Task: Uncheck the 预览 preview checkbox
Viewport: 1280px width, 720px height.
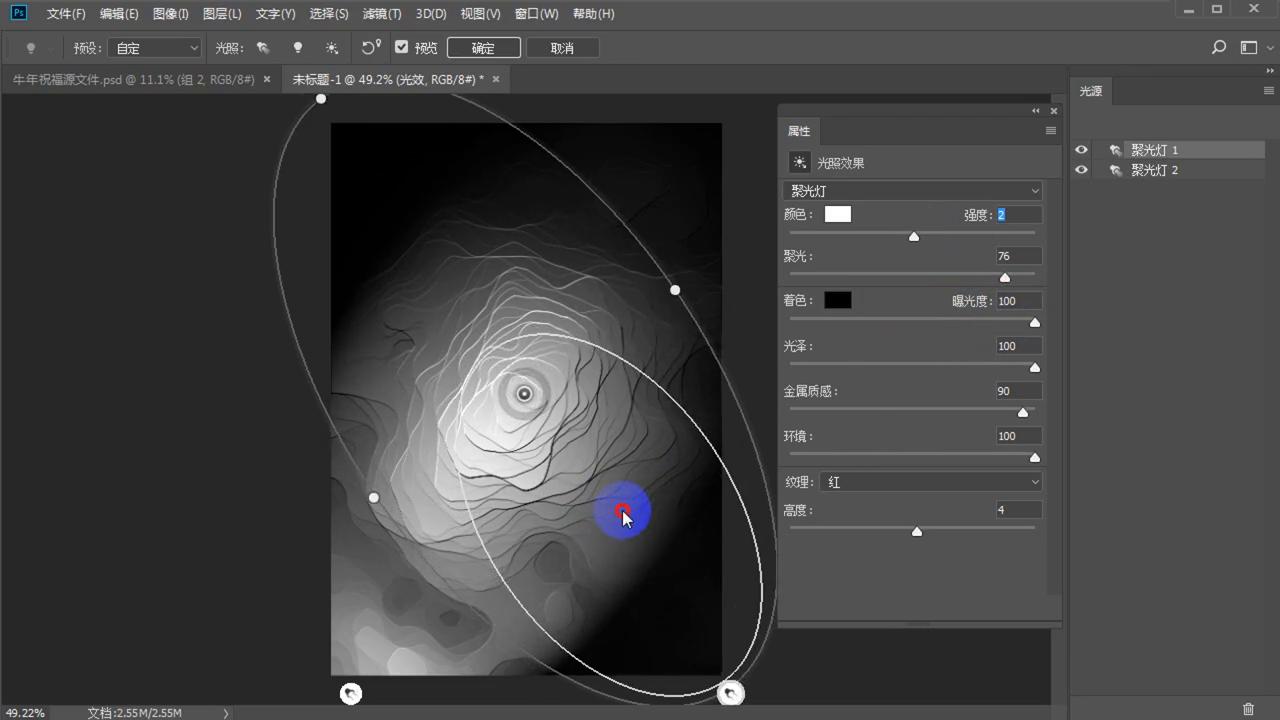Action: pos(402,47)
